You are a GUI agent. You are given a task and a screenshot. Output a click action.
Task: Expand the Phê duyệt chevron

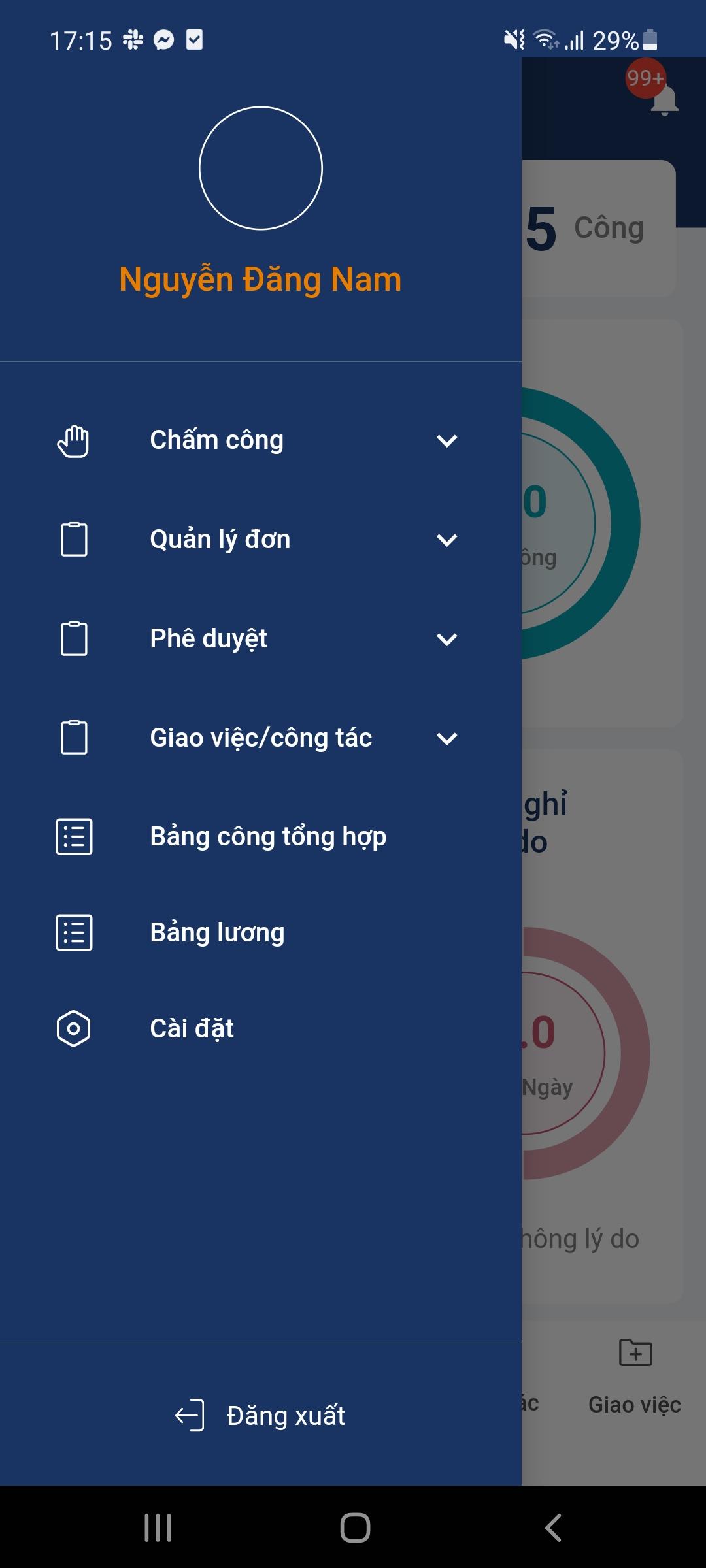click(x=447, y=640)
